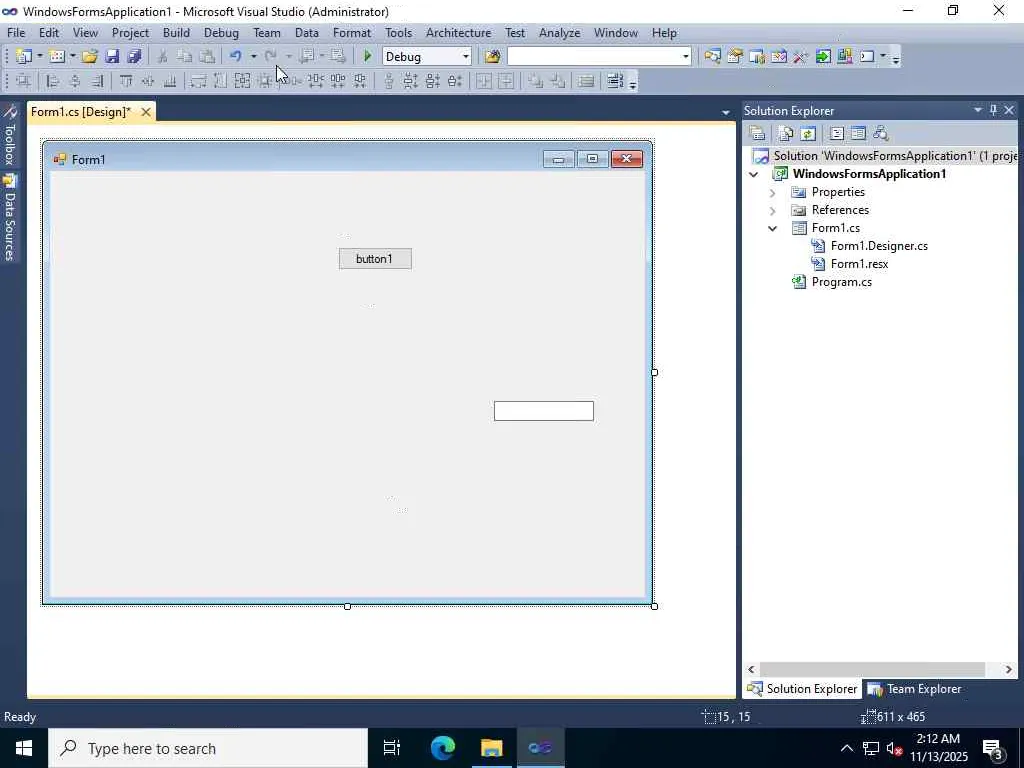Click the New Project toolbar icon
Screen dimensions: 1024x768
pyautogui.click(x=24, y=56)
